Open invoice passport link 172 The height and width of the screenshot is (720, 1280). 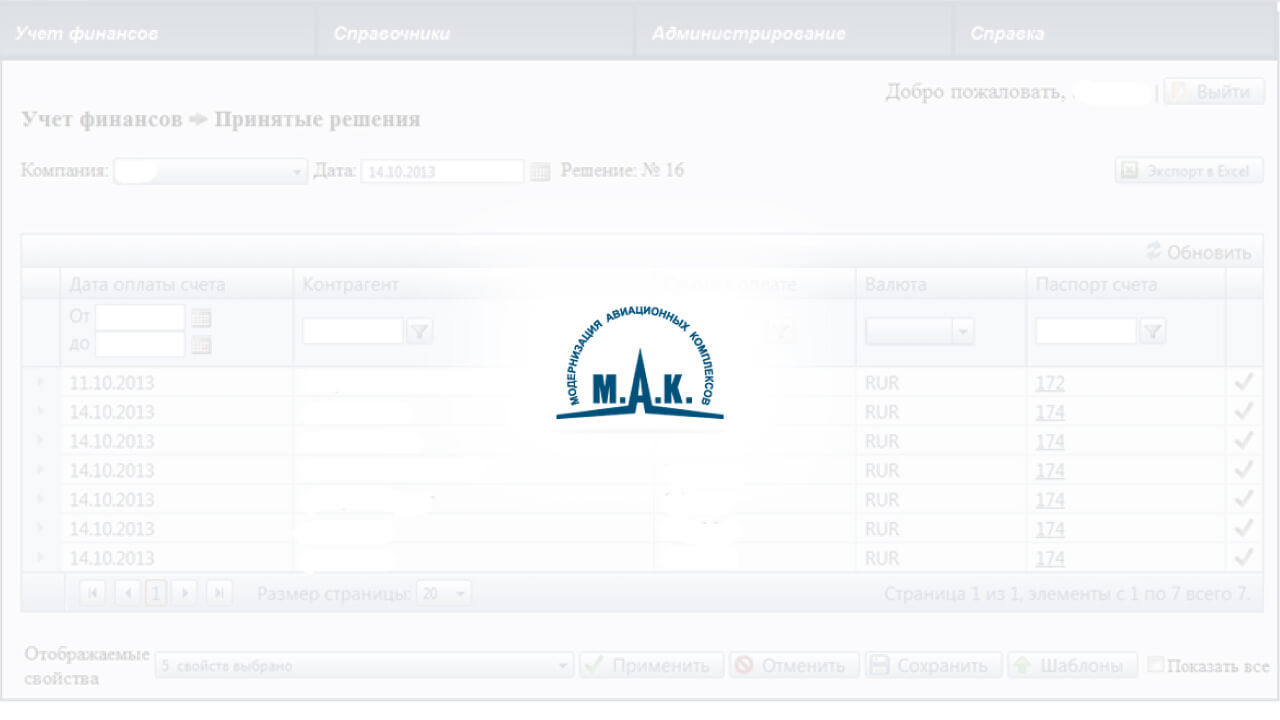1050,382
